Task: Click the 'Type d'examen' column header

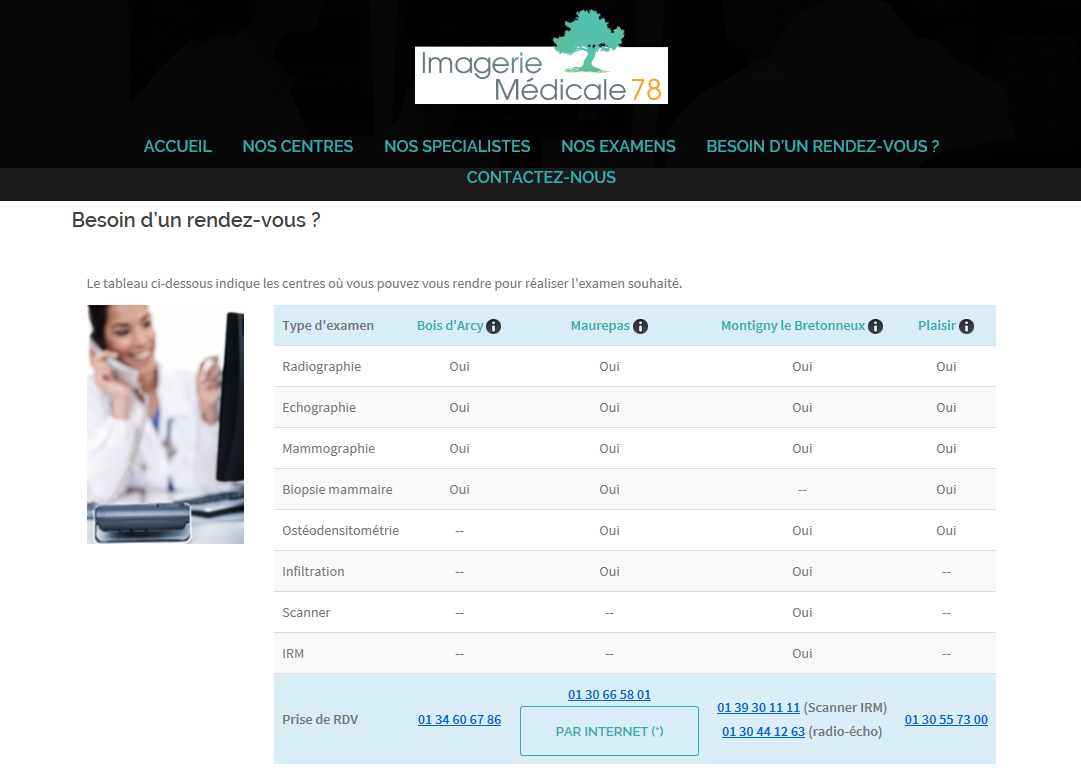Action: (327, 325)
